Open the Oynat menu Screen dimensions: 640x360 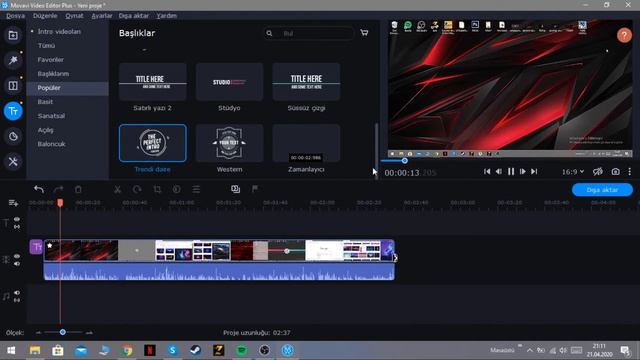74,16
